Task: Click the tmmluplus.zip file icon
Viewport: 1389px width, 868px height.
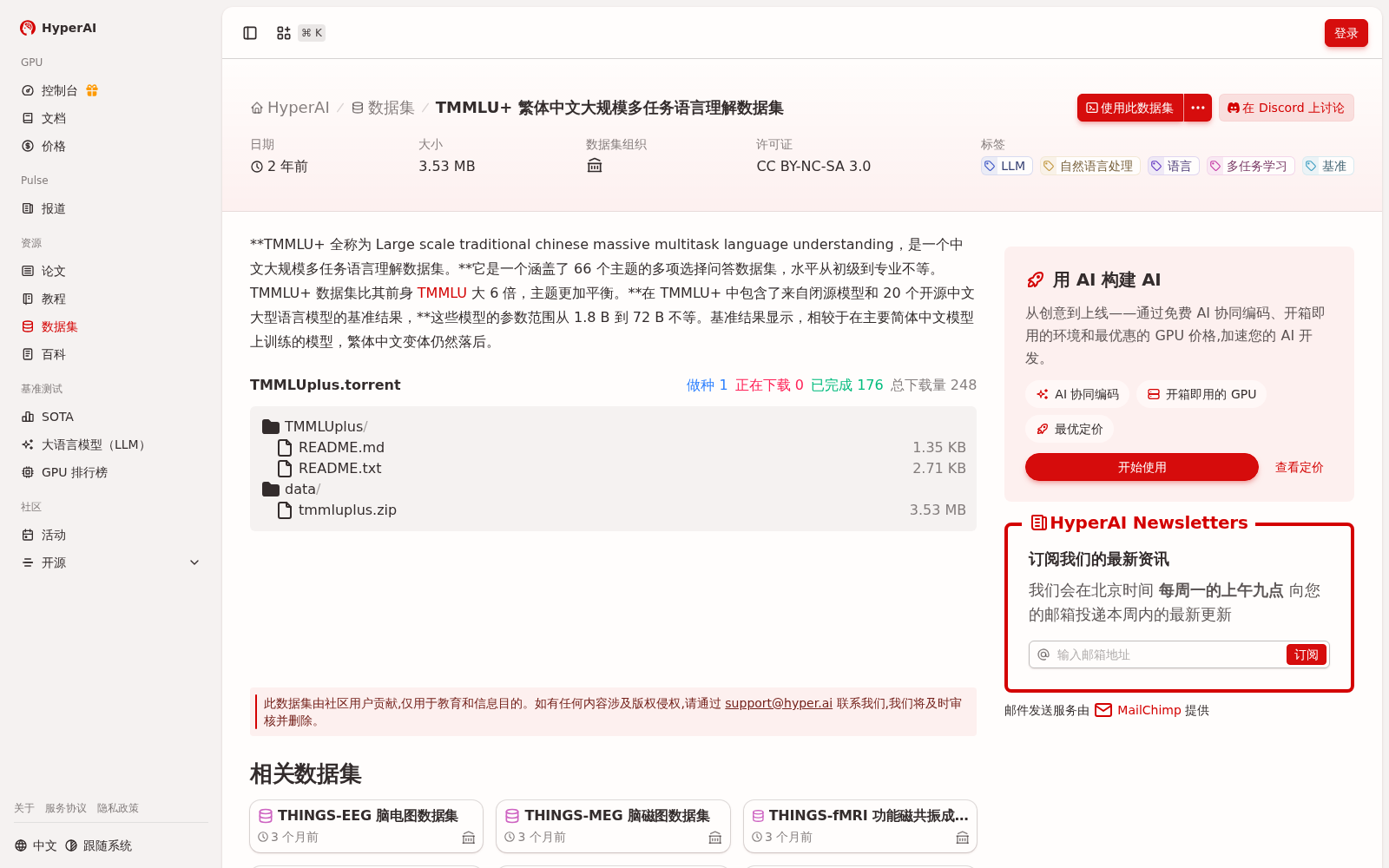Action: tap(285, 510)
